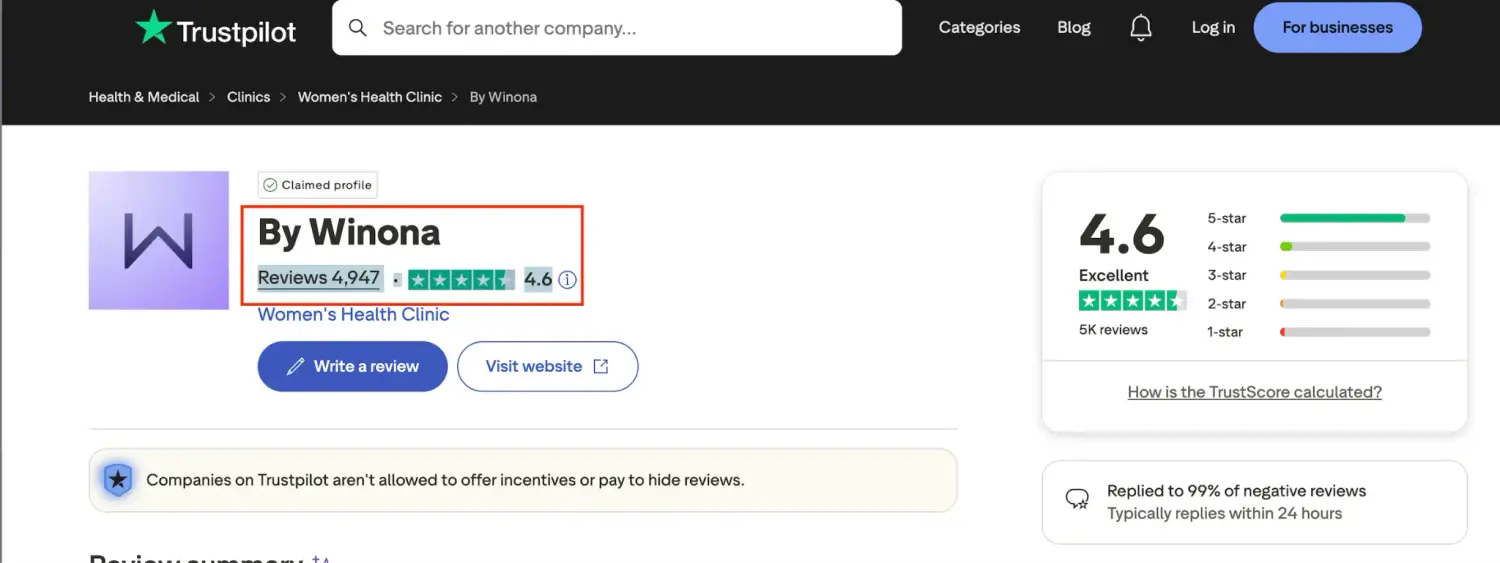Filter reviews by 1-star bar
This screenshot has width=1500, height=563.
(x=1354, y=332)
